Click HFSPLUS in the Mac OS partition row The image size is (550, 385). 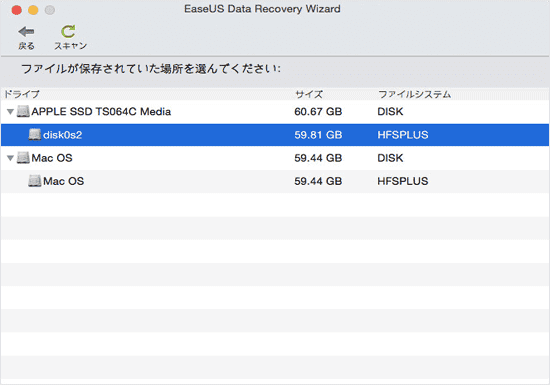[x=403, y=181]
